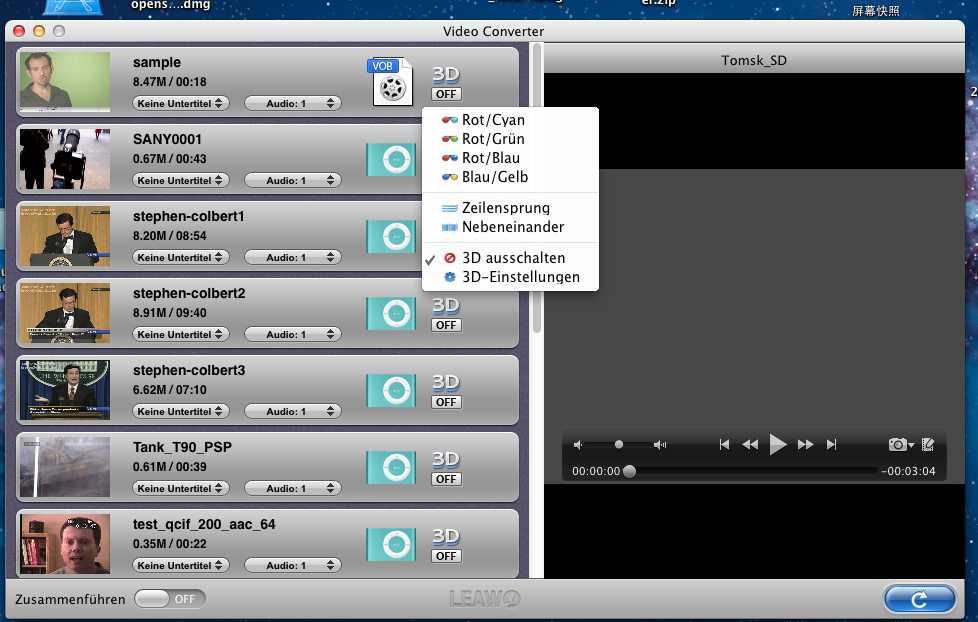Toggle the Zusammenführen merge switch
Screen dimensions: 978x622
170,599
